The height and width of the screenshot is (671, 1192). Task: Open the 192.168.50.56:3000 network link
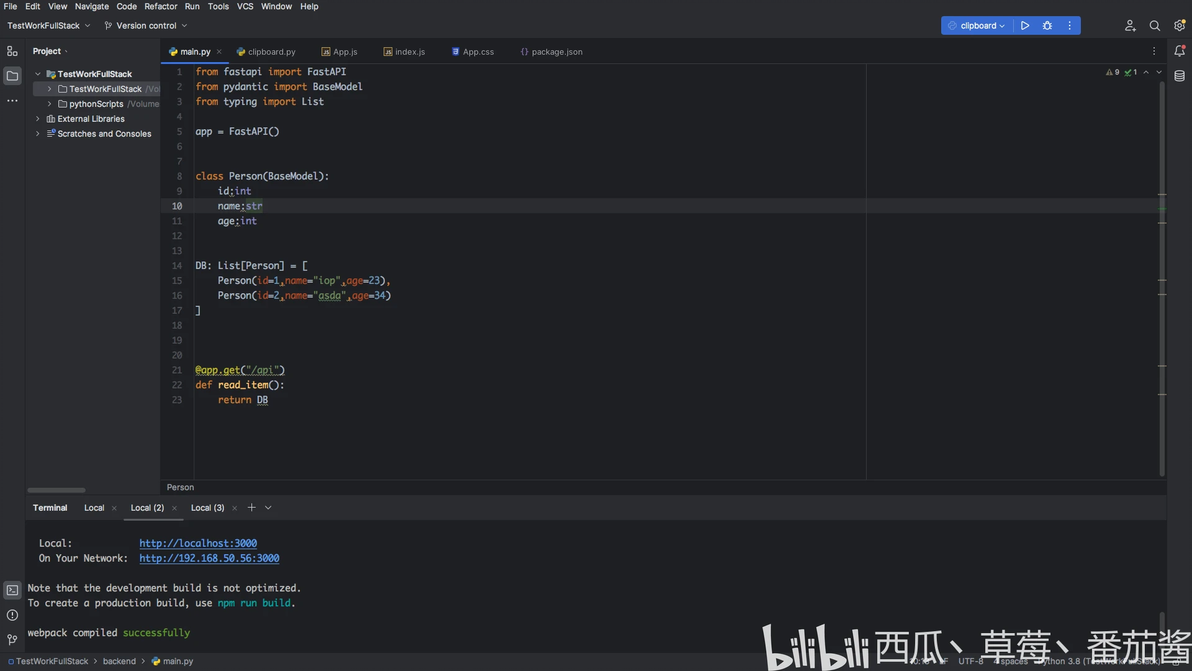click(x=209, y=559)
